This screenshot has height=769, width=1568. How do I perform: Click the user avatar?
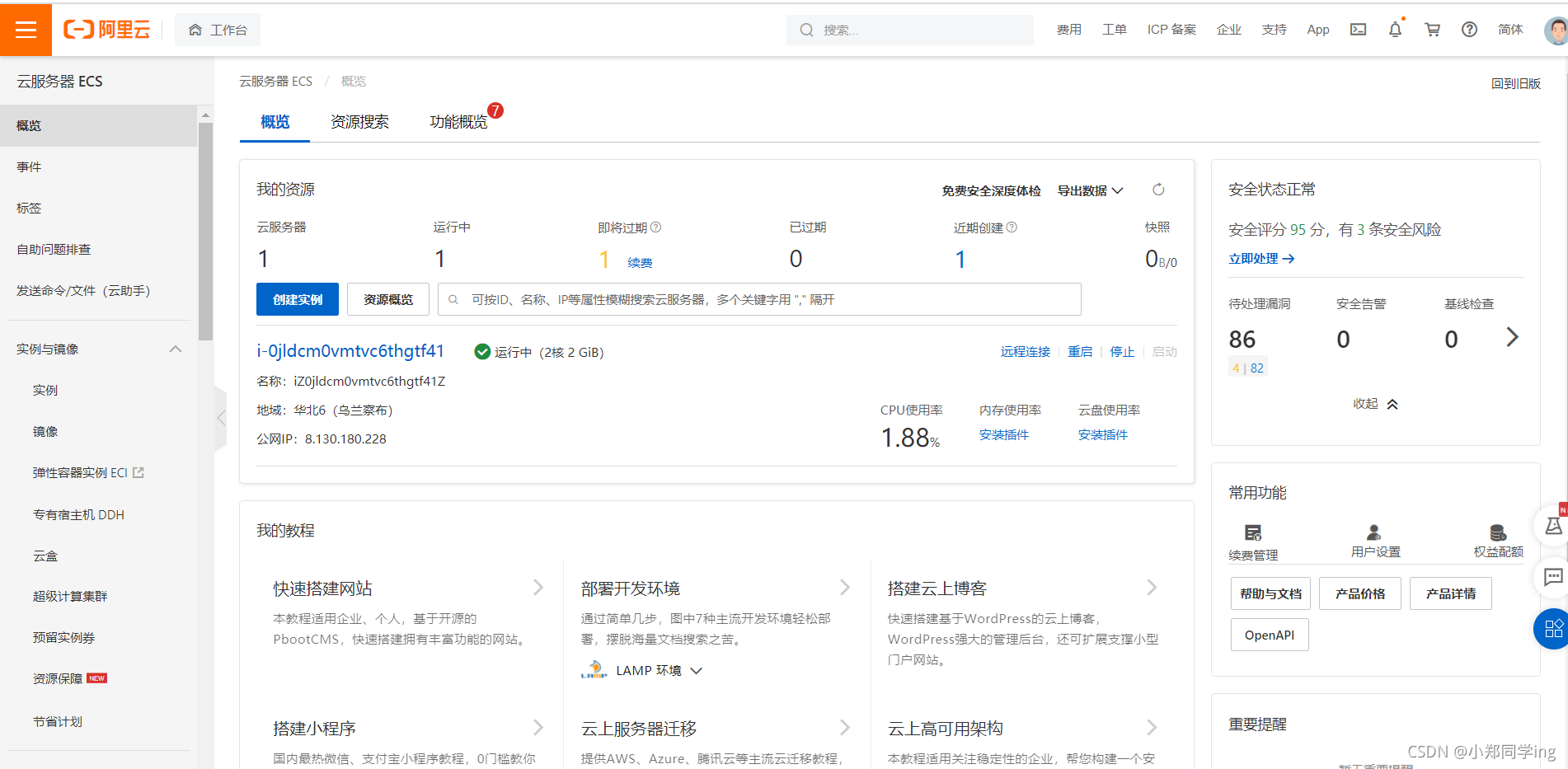coord(1556,30)
